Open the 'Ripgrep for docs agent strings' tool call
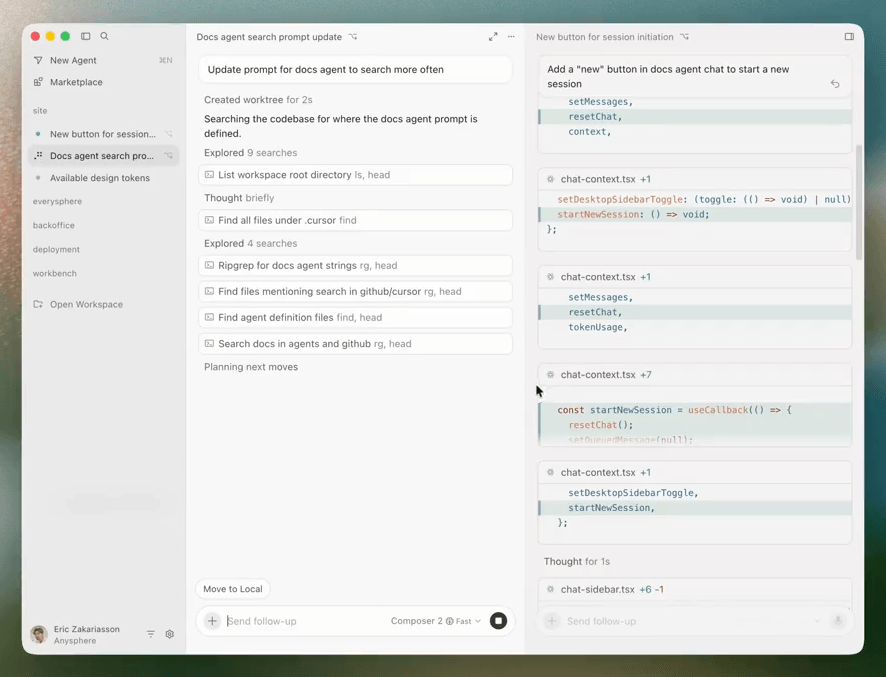This screenshot has height=677, width=886. (x=355, y=265)
